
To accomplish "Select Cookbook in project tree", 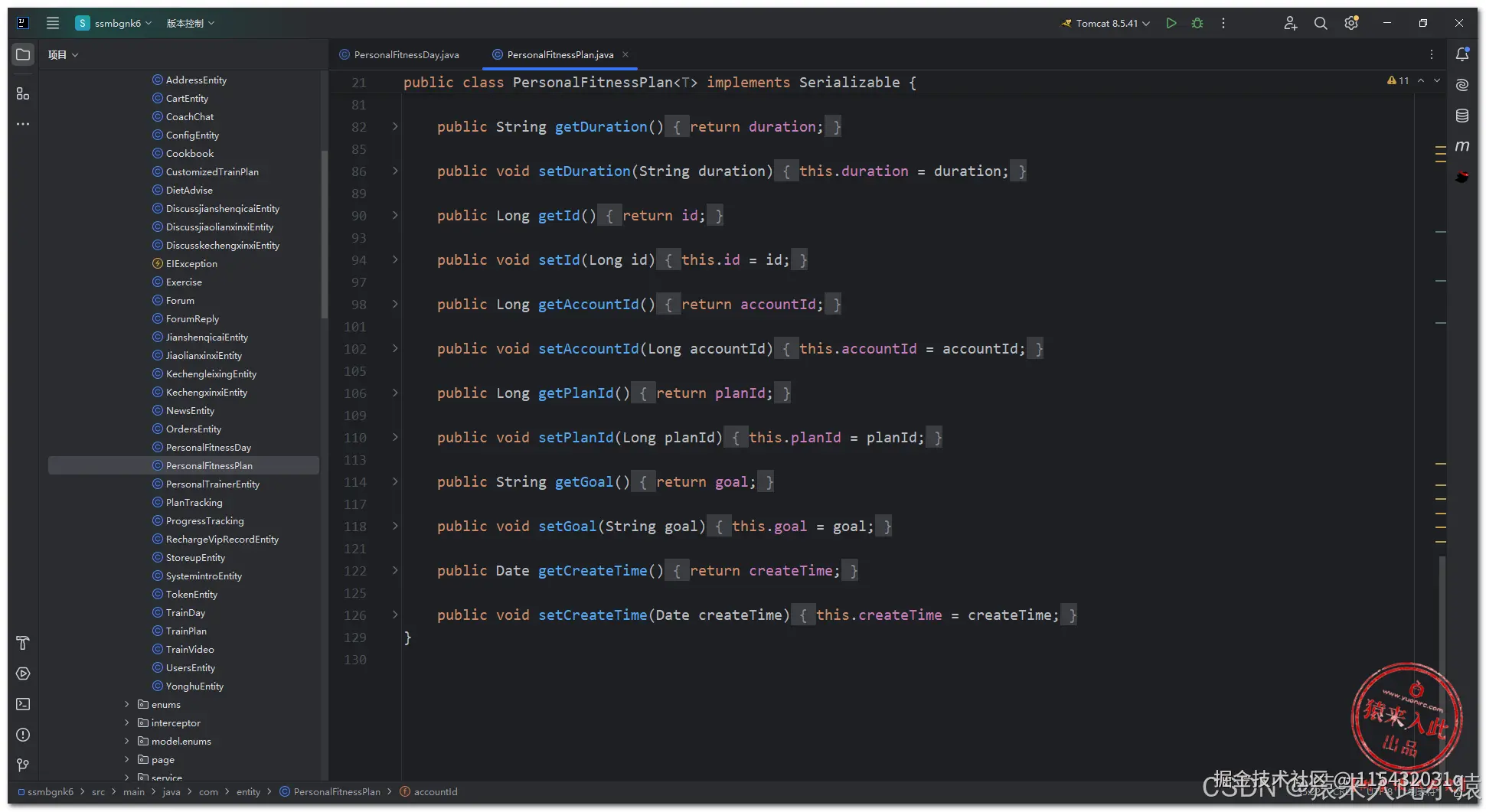I will click(189, 153).
